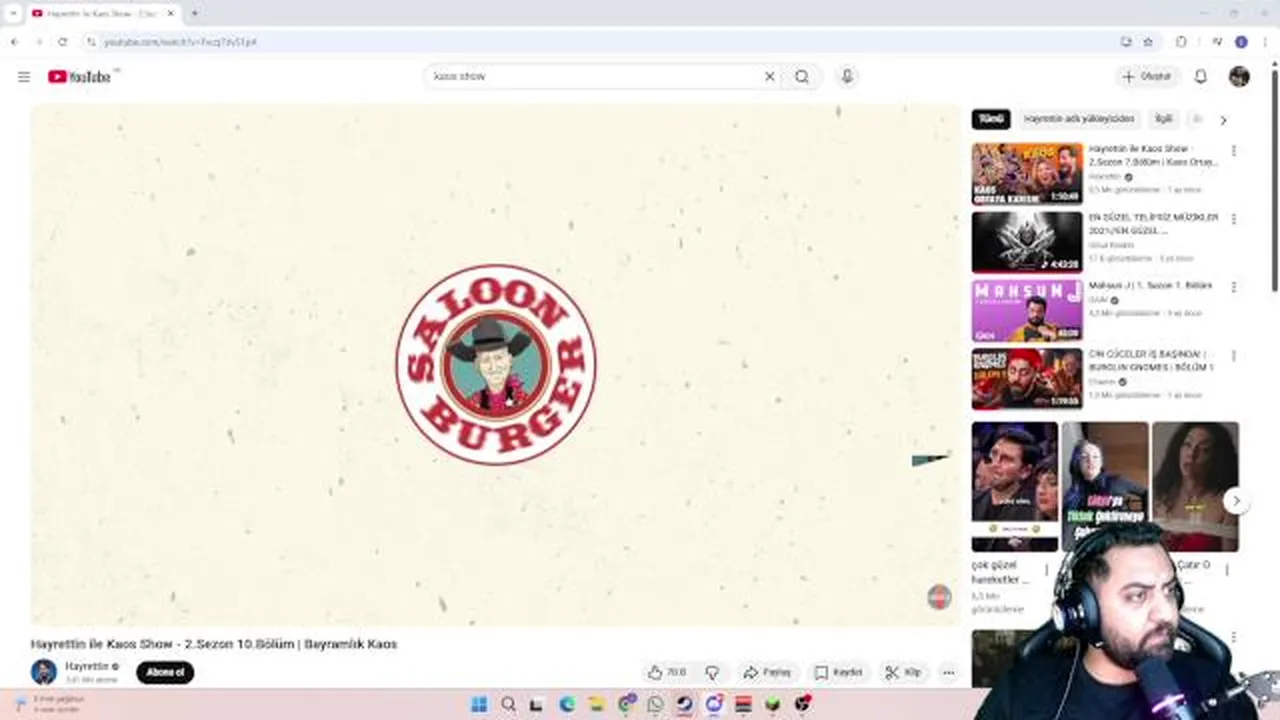Select the Tümü filter chip
The image size is (1280, 720).
pos(991,119)
